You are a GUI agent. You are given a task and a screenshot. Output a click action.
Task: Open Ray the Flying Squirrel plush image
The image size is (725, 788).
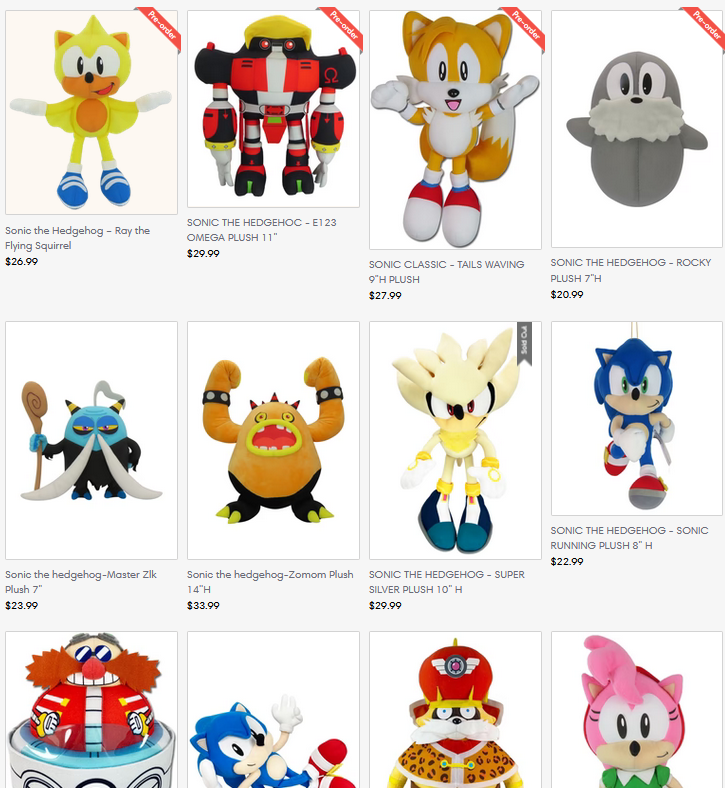(x=91, y=112)
